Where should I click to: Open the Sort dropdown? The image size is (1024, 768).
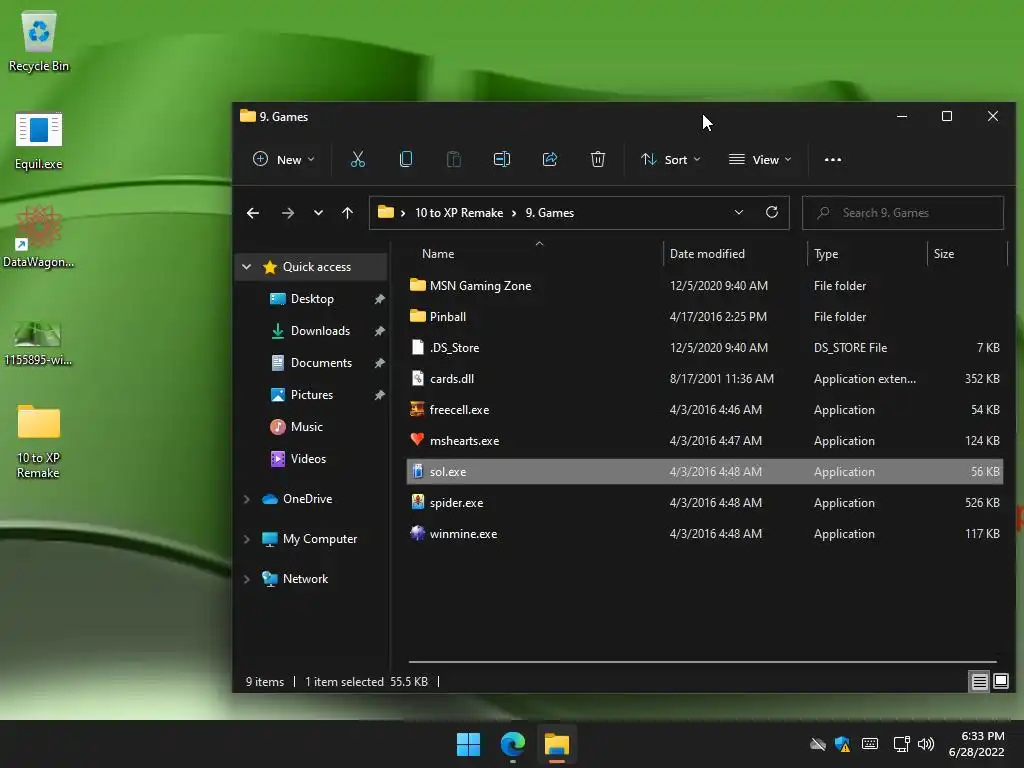tap(671, 159)
